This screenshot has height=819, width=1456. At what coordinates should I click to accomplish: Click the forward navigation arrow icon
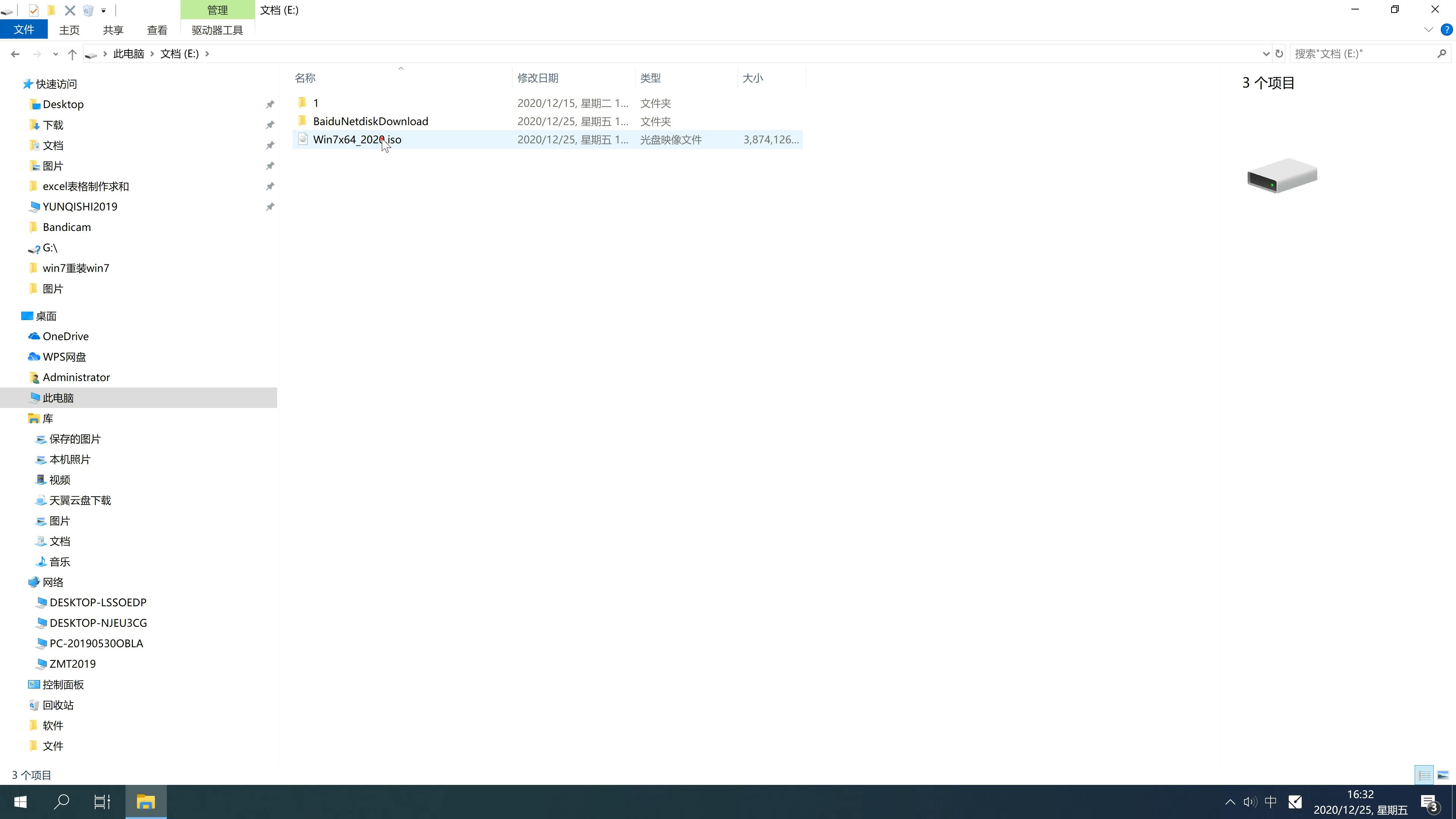click(x=36, y=53)
